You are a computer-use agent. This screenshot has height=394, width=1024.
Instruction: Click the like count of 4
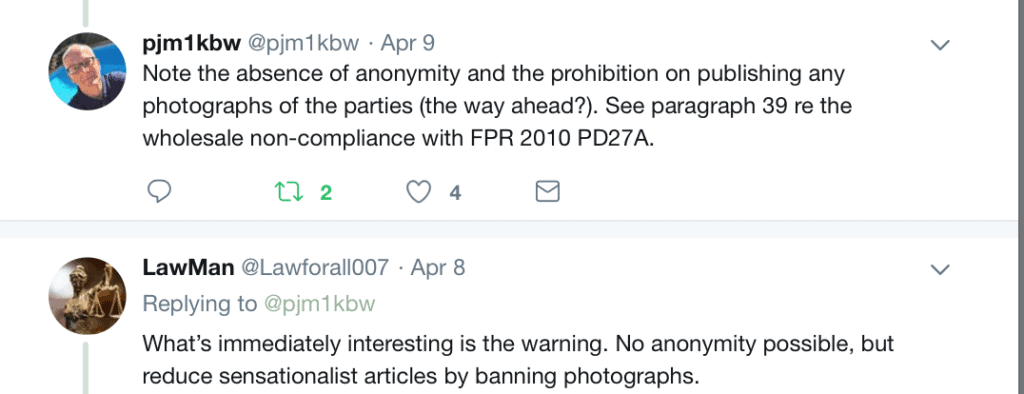(x=455, y=193)
